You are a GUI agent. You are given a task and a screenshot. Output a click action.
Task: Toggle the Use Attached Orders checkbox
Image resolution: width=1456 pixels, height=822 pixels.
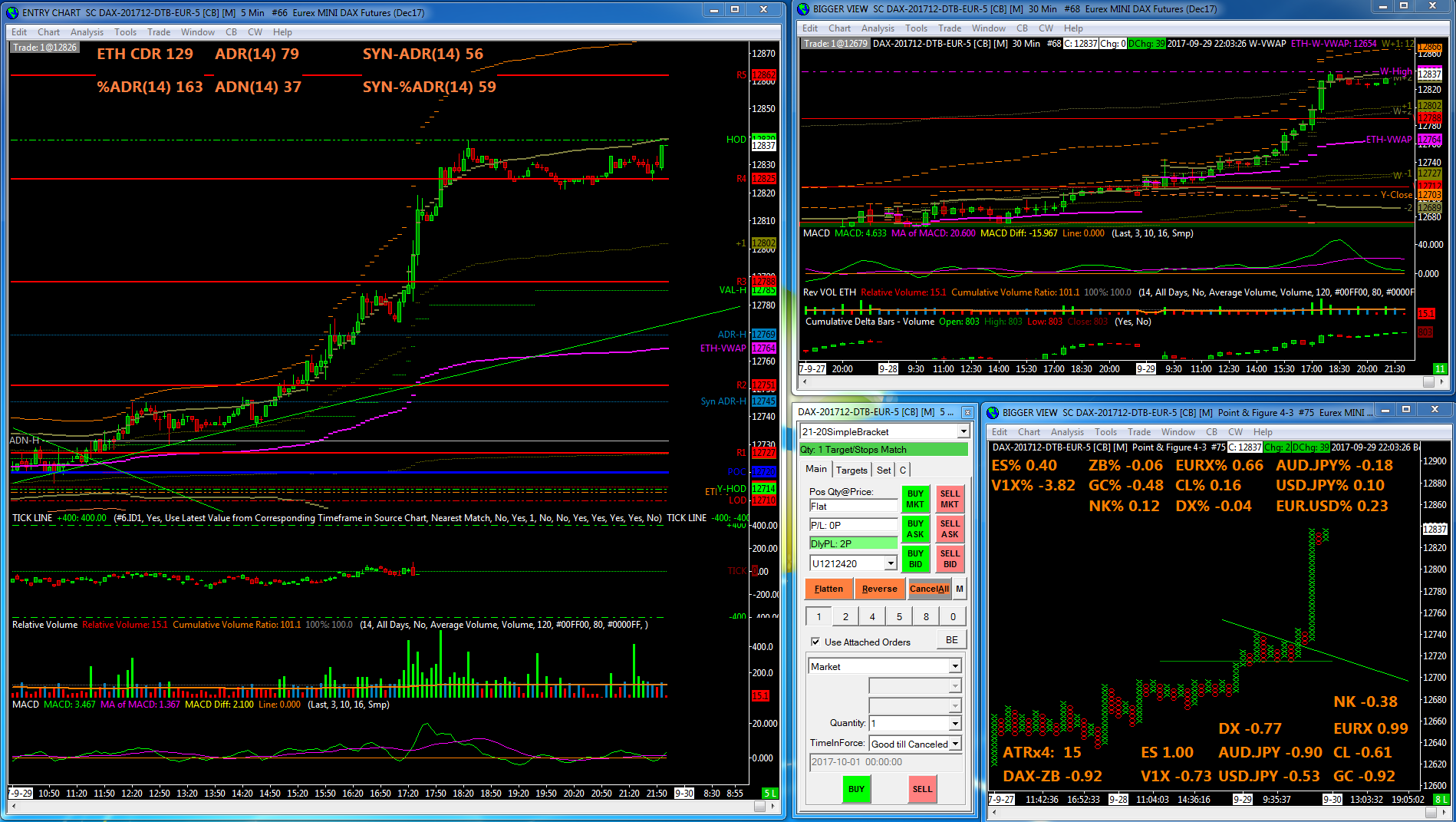[815, 642]
